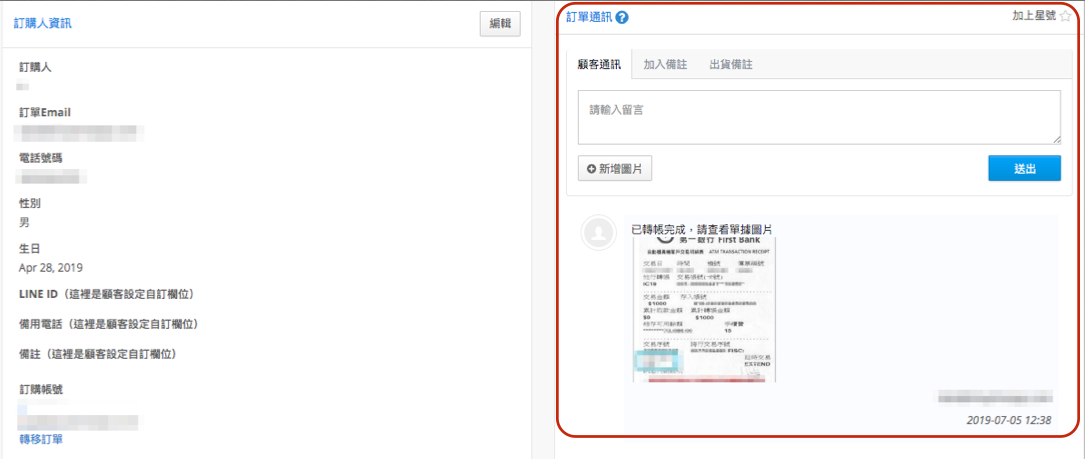
Task: Open the First Bank ATM receipt image
Action: (704, 309)
